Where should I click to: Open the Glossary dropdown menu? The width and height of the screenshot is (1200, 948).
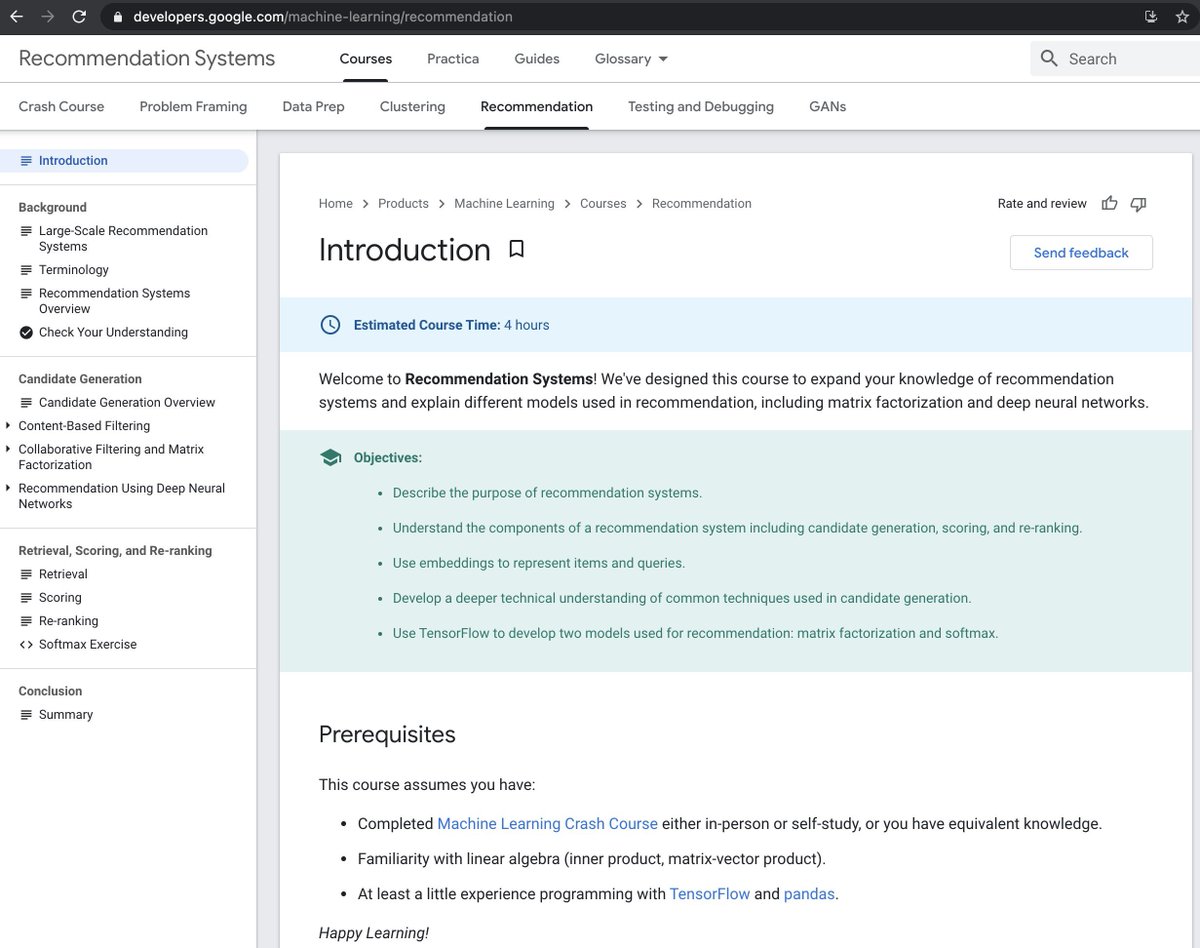tap(630, 58)
